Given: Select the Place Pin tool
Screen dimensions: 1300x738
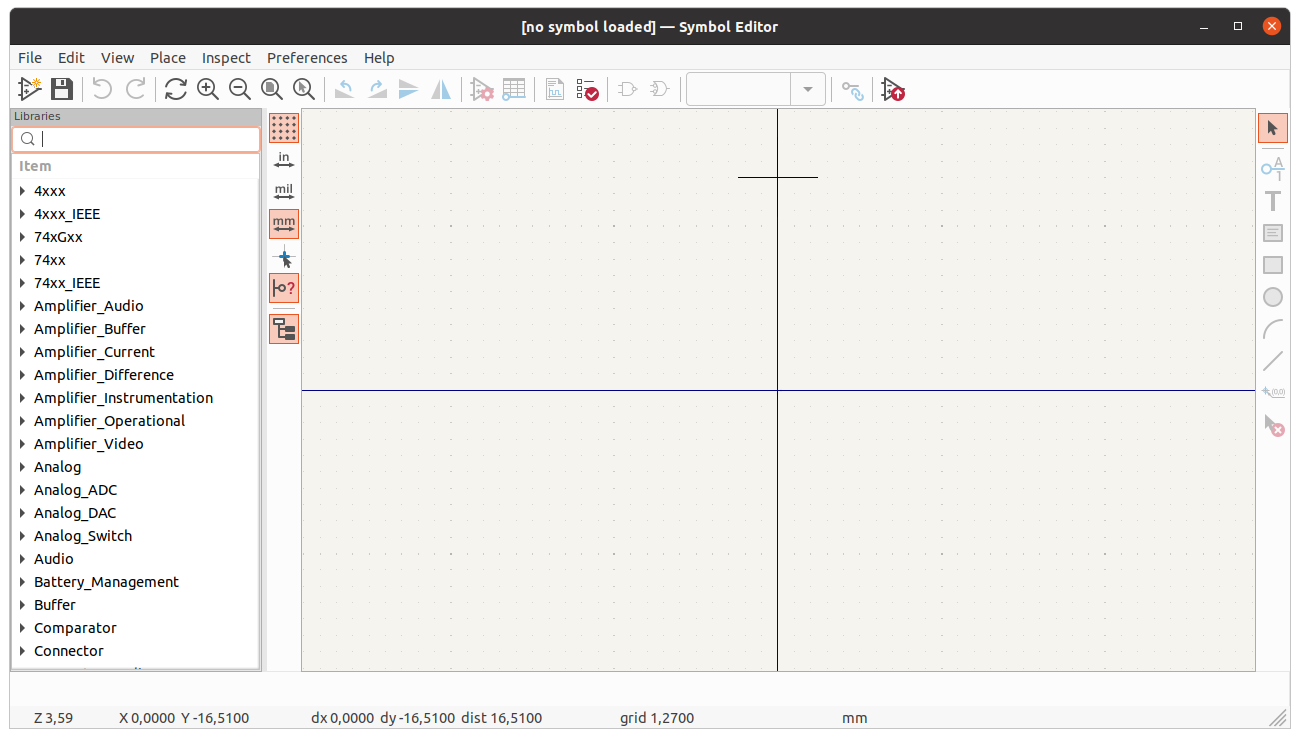Looking at the screenshot, I should (1272, 169).
